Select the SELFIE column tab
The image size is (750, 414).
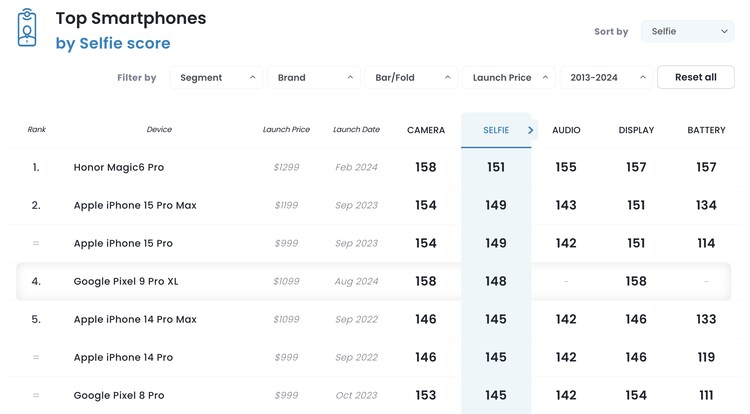(x=495, y=130)
